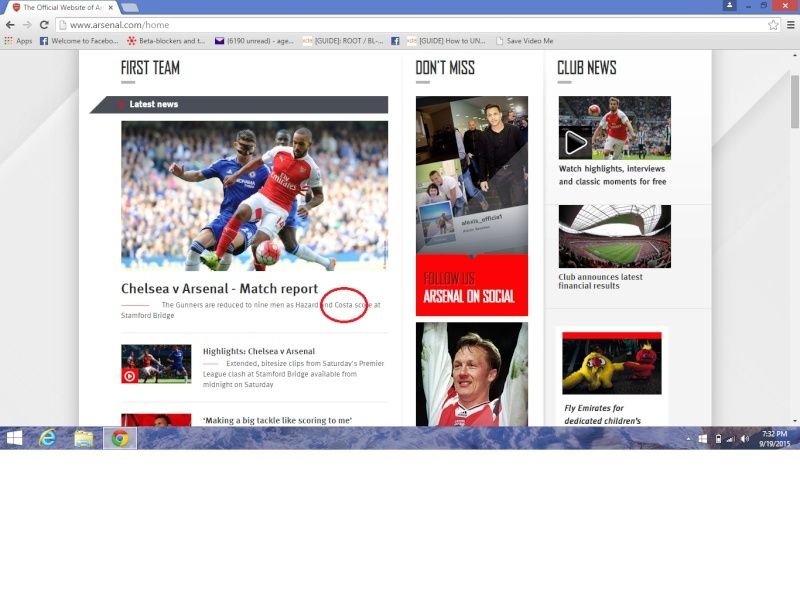This screenshot has height=612, width=800.
Task: Open Club announces latest financial results
Action: coord(600,282)
